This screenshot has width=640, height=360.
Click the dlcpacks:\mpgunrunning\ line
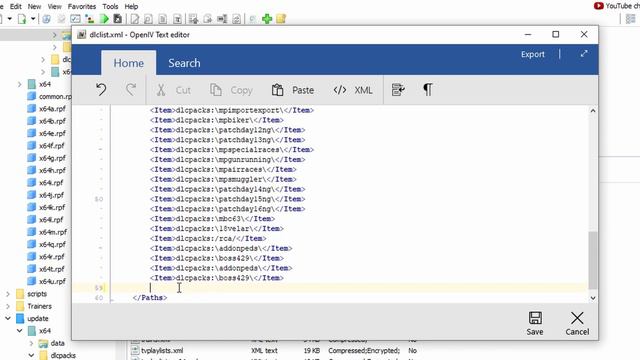(228, 160)
